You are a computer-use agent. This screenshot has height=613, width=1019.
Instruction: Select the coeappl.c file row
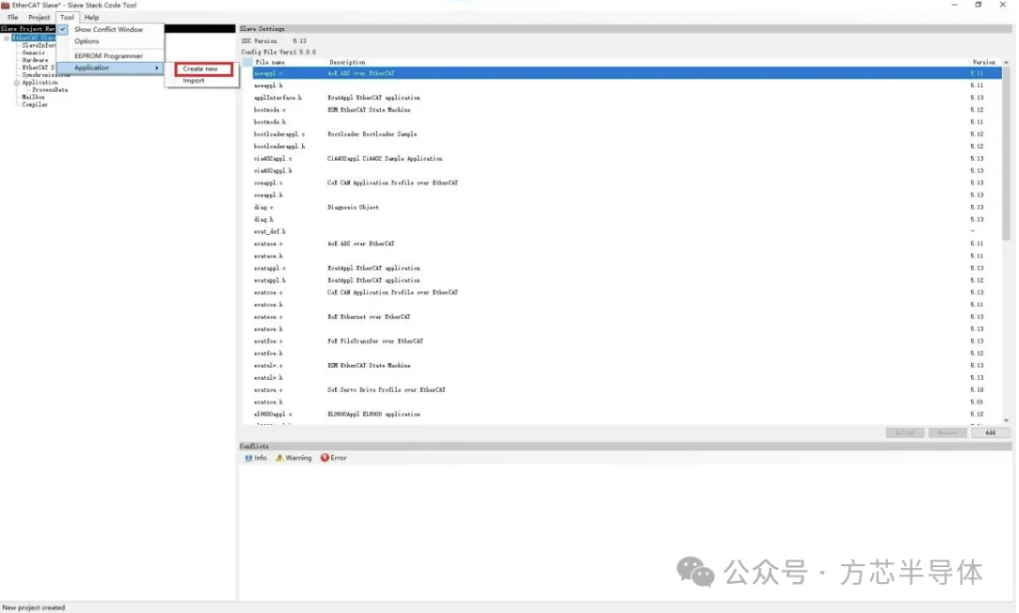[x=627, y=183]
